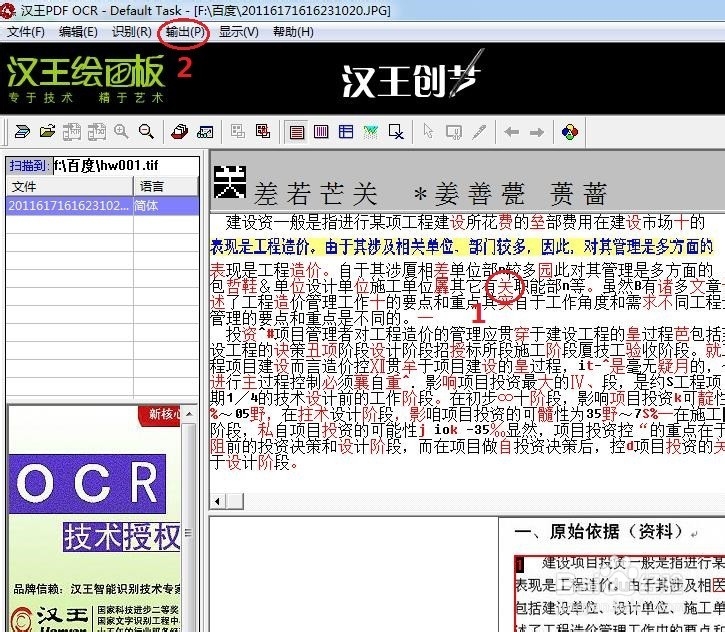Click the grayed screen text tool icon
This screenshot has height=632, width=725.
click(x=454, y=132)
